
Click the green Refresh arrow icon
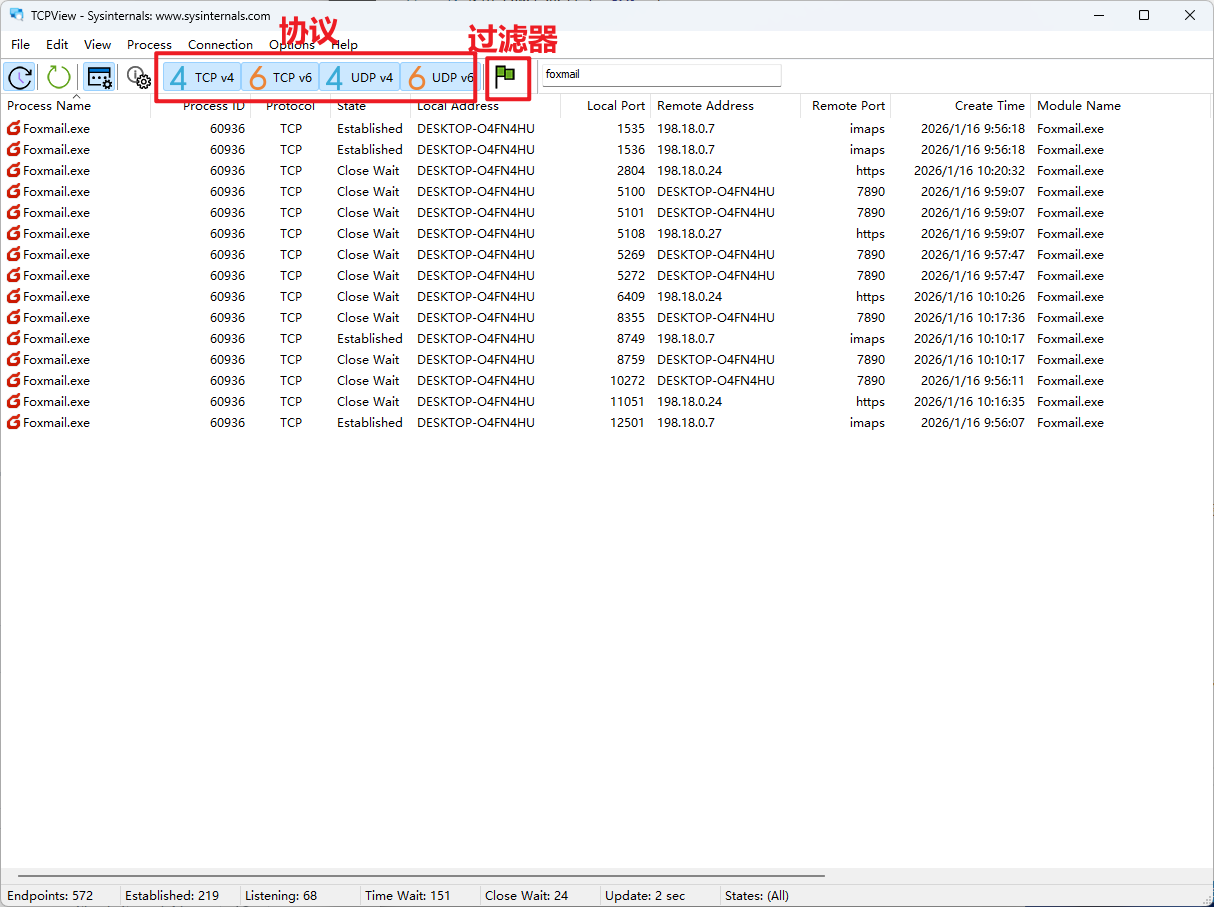click(x=59, y=77)
